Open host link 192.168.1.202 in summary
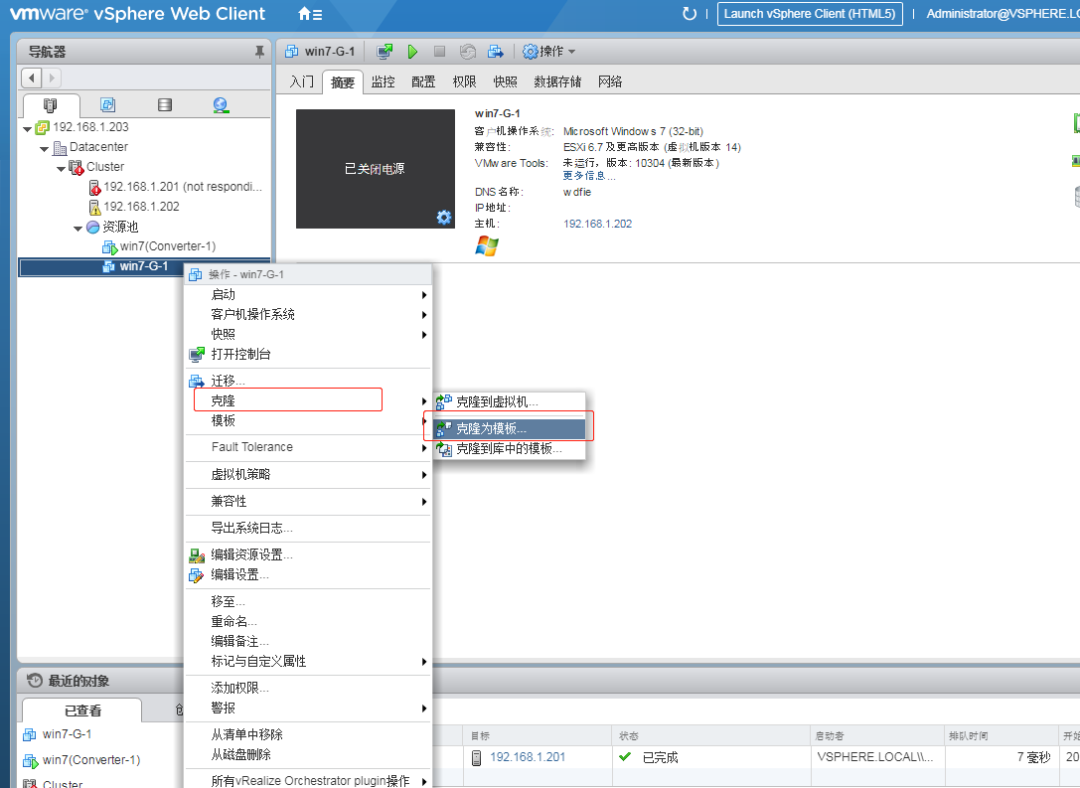This screenshot has width=1080, height=788. [x=597, y=224]
